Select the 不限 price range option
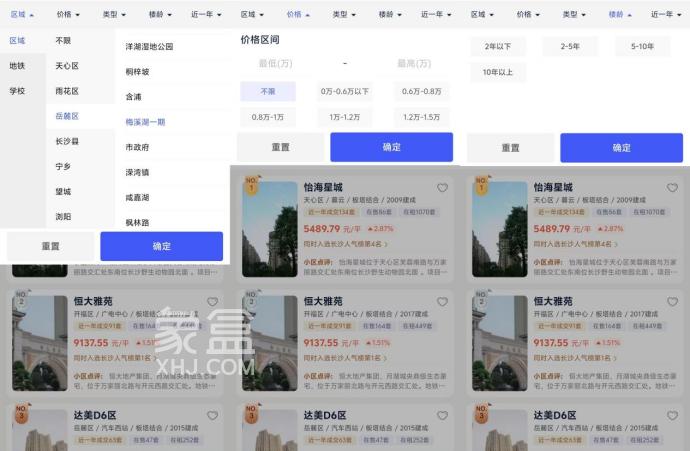The width and height of the screenshot is (690, 451). (x=267, y=91)
